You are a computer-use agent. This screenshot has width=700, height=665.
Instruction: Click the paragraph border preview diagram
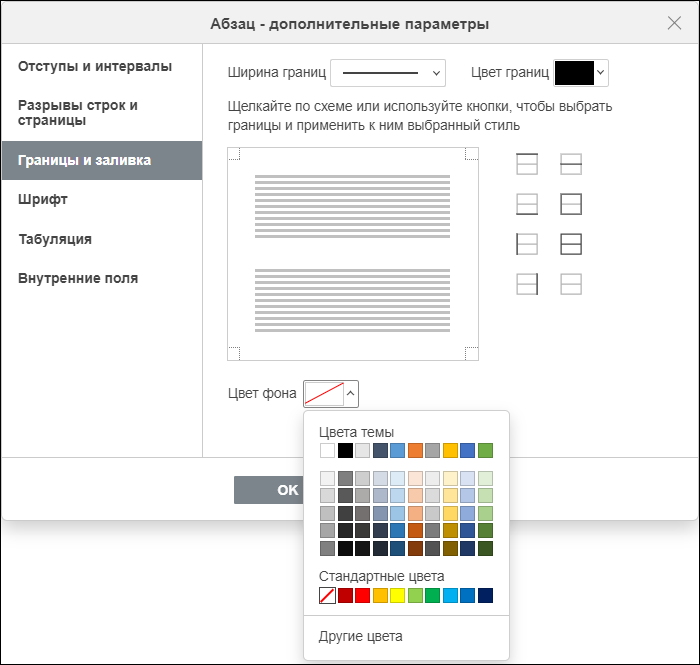coord(353,254)
